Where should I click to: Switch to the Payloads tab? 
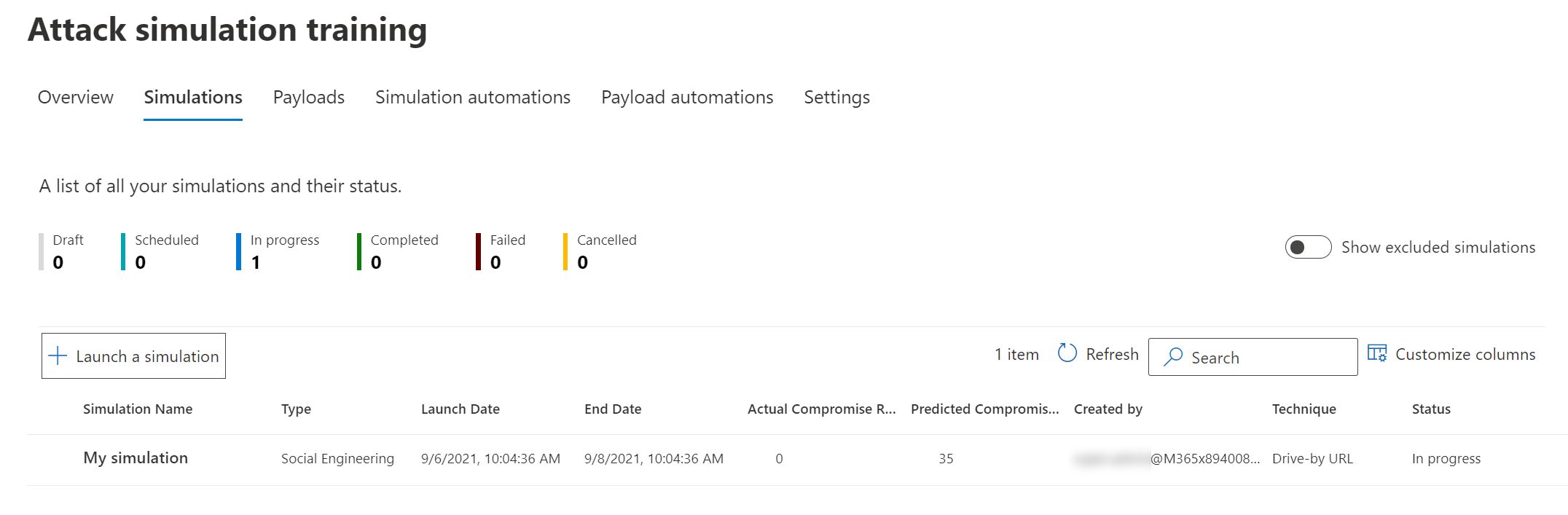[309, 98]
